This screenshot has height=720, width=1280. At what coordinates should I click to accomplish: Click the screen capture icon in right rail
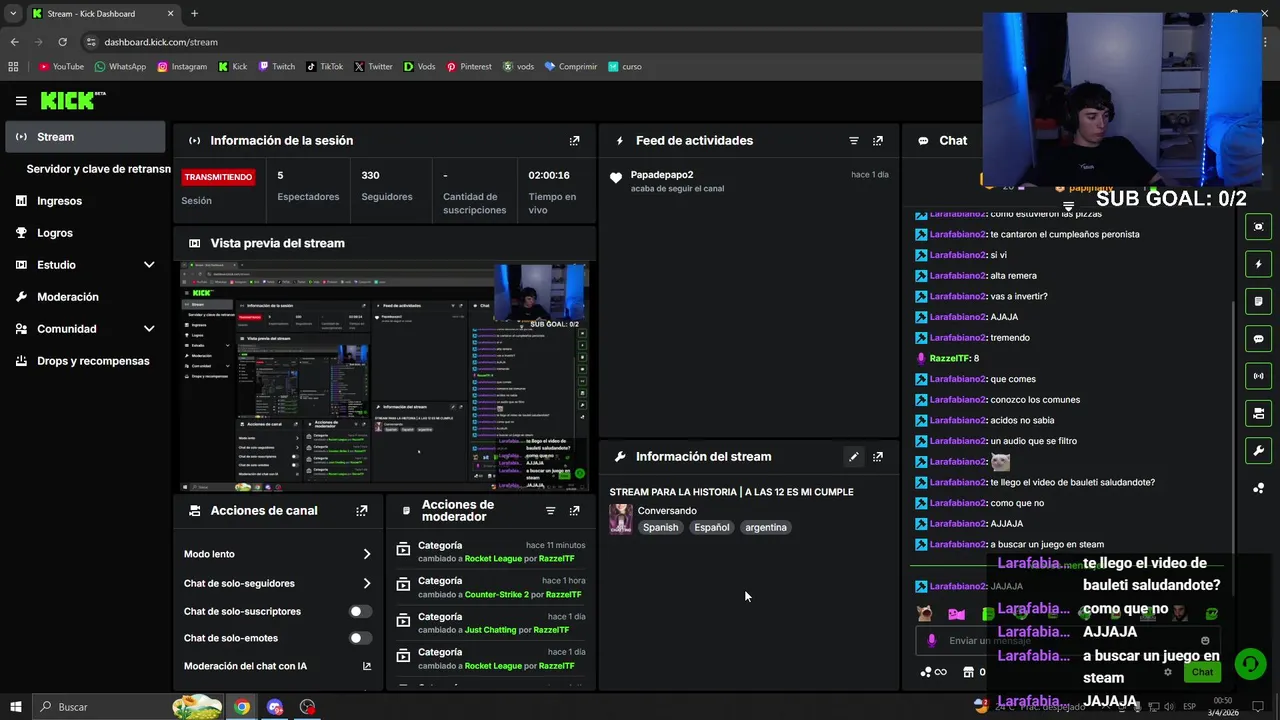[1258, 227]
